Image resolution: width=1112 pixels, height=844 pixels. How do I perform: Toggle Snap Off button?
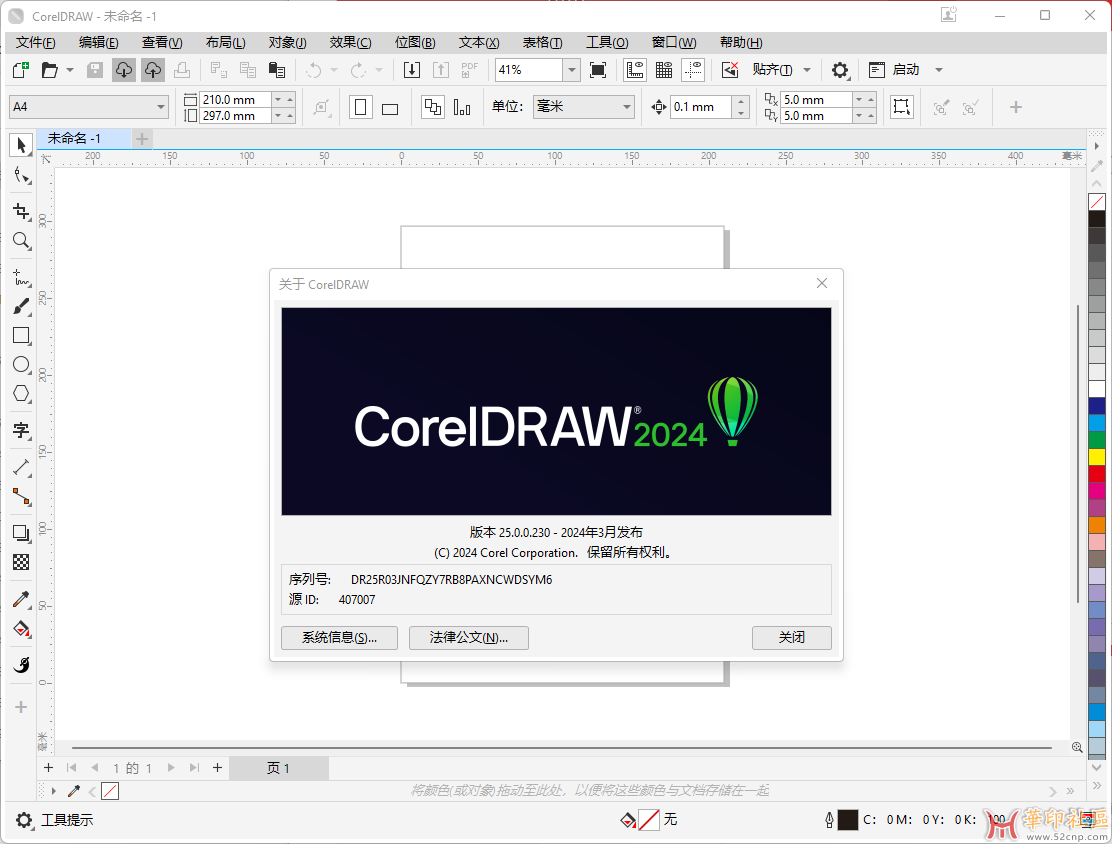click(730, 70)
